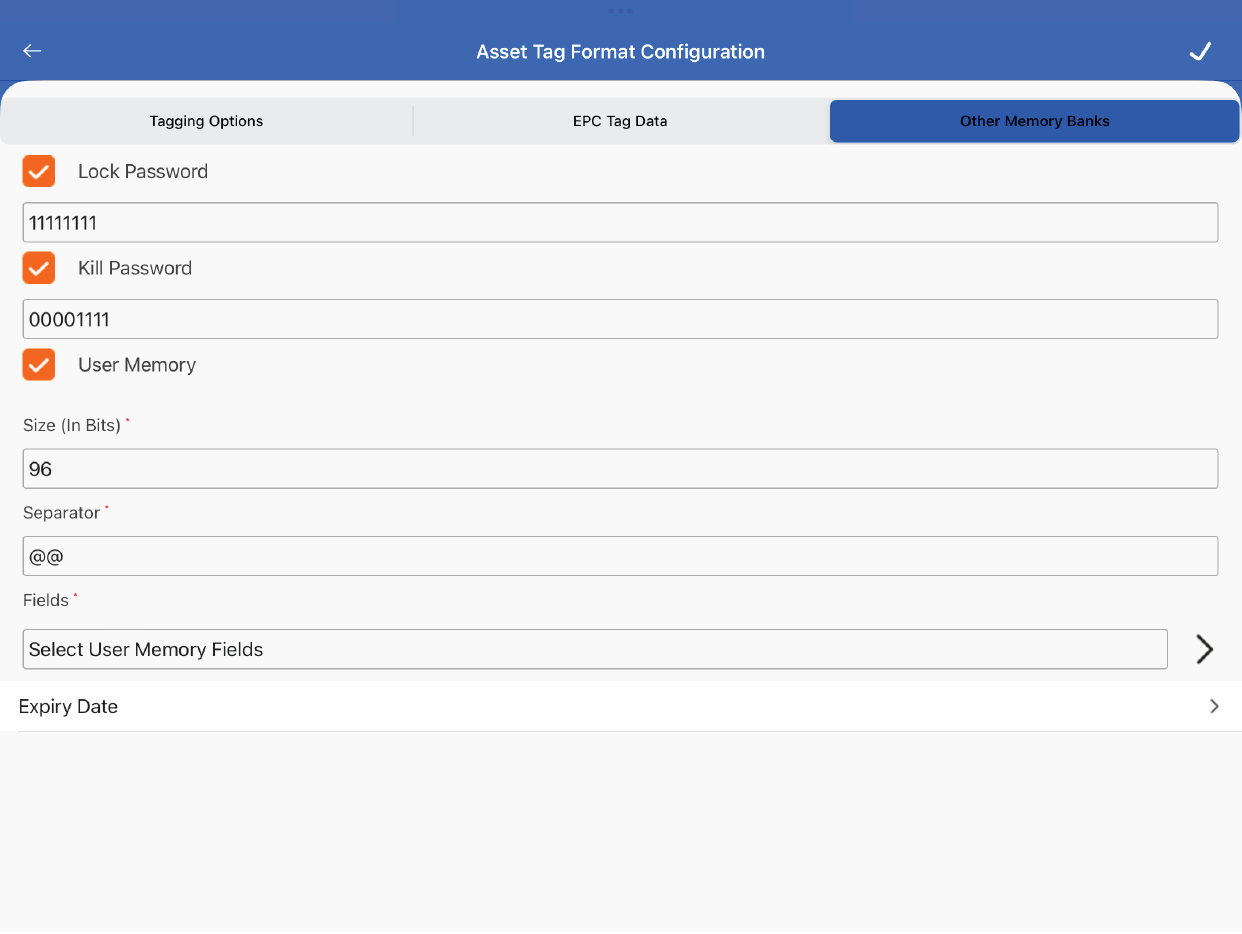
Task: Open the EPC Tag Data tab
Action: (x=620, y=121)
